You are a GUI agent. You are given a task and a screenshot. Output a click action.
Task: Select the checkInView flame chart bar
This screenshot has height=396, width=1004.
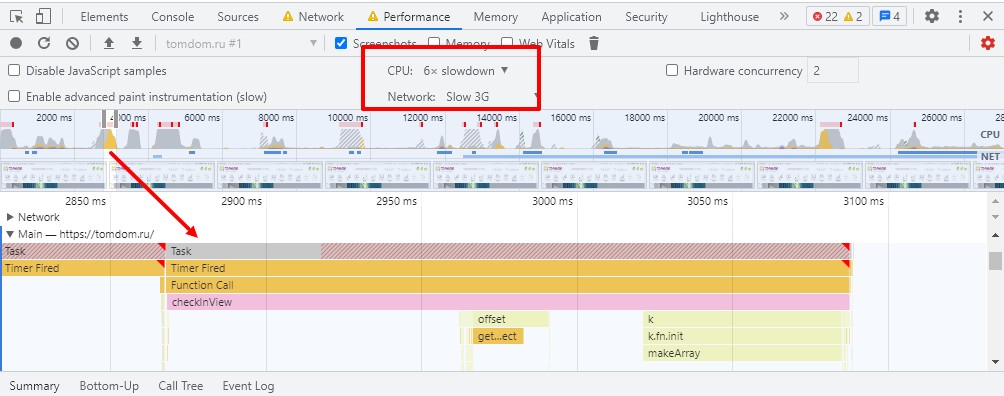coord(508,302)
